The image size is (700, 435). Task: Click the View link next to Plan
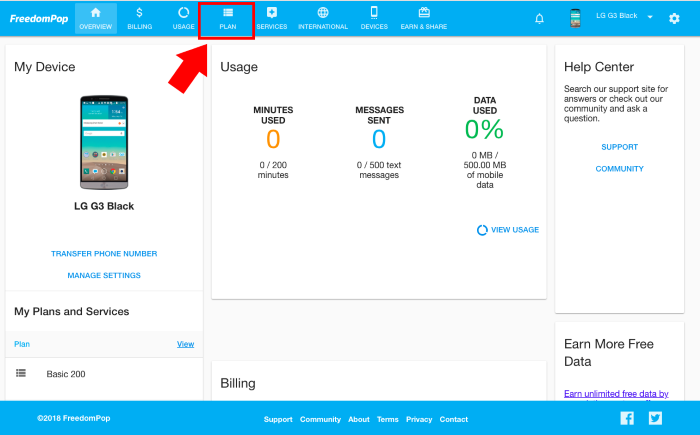tap(185, 344)
